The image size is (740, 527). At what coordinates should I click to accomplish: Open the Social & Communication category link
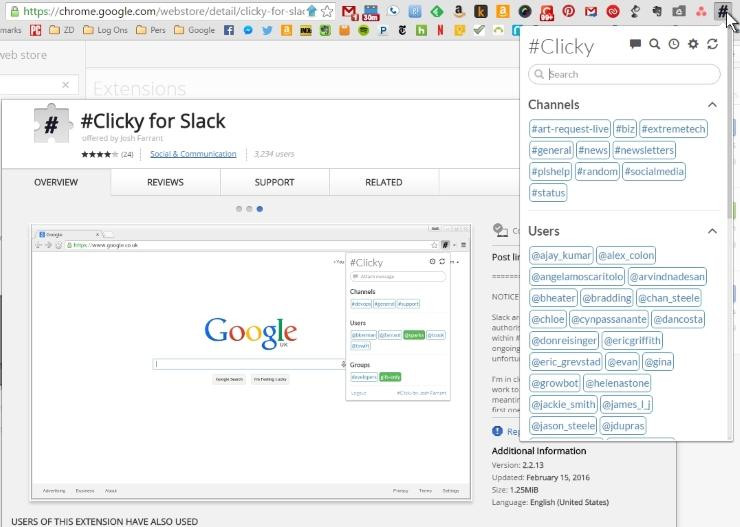[193, 154]
